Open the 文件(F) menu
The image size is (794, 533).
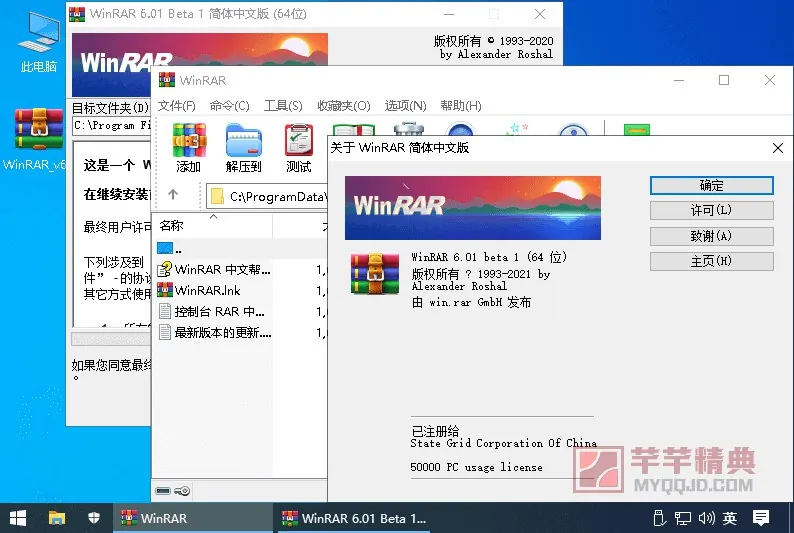point(177,105)
